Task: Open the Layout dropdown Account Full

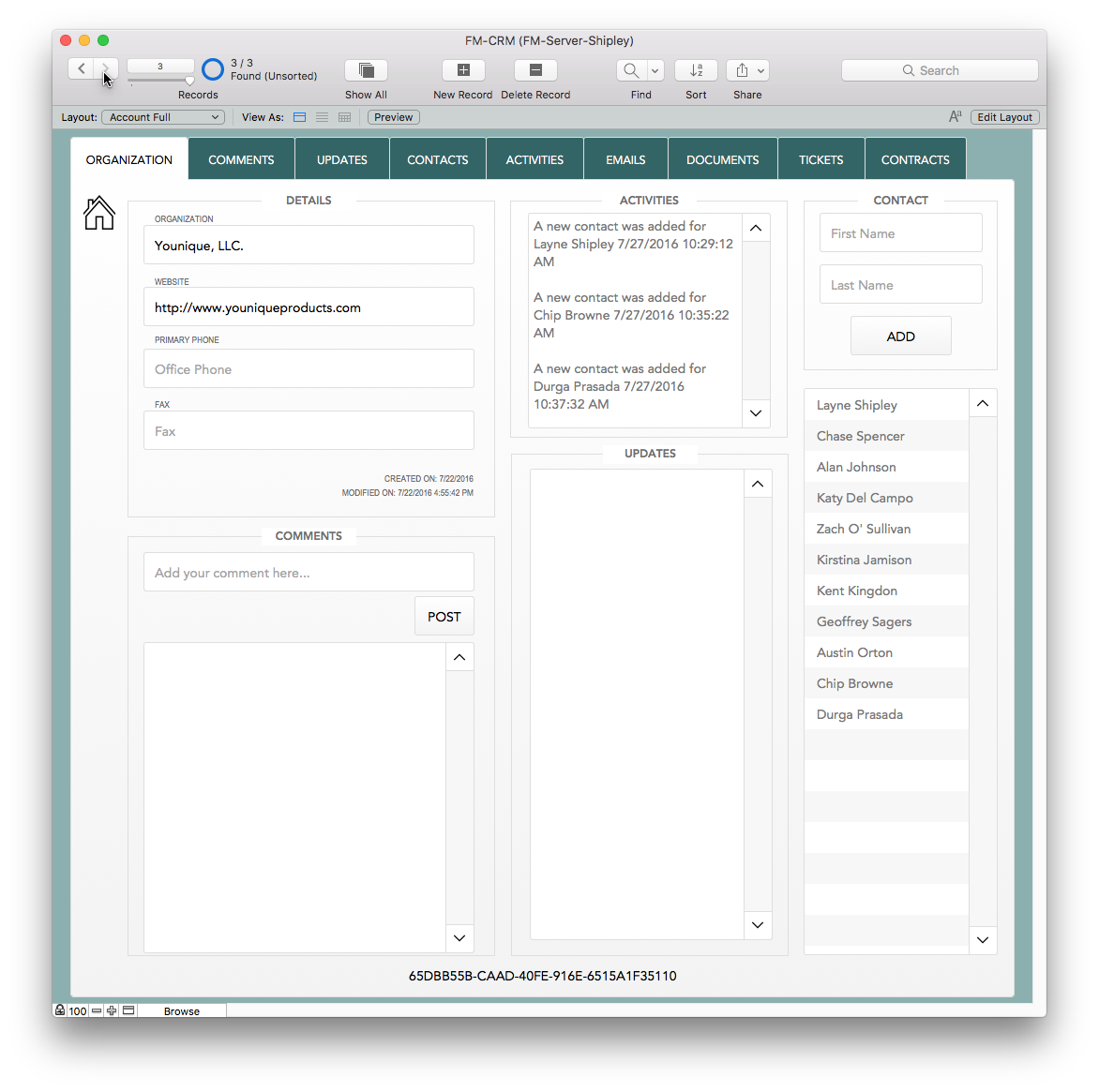Action: 163,118
